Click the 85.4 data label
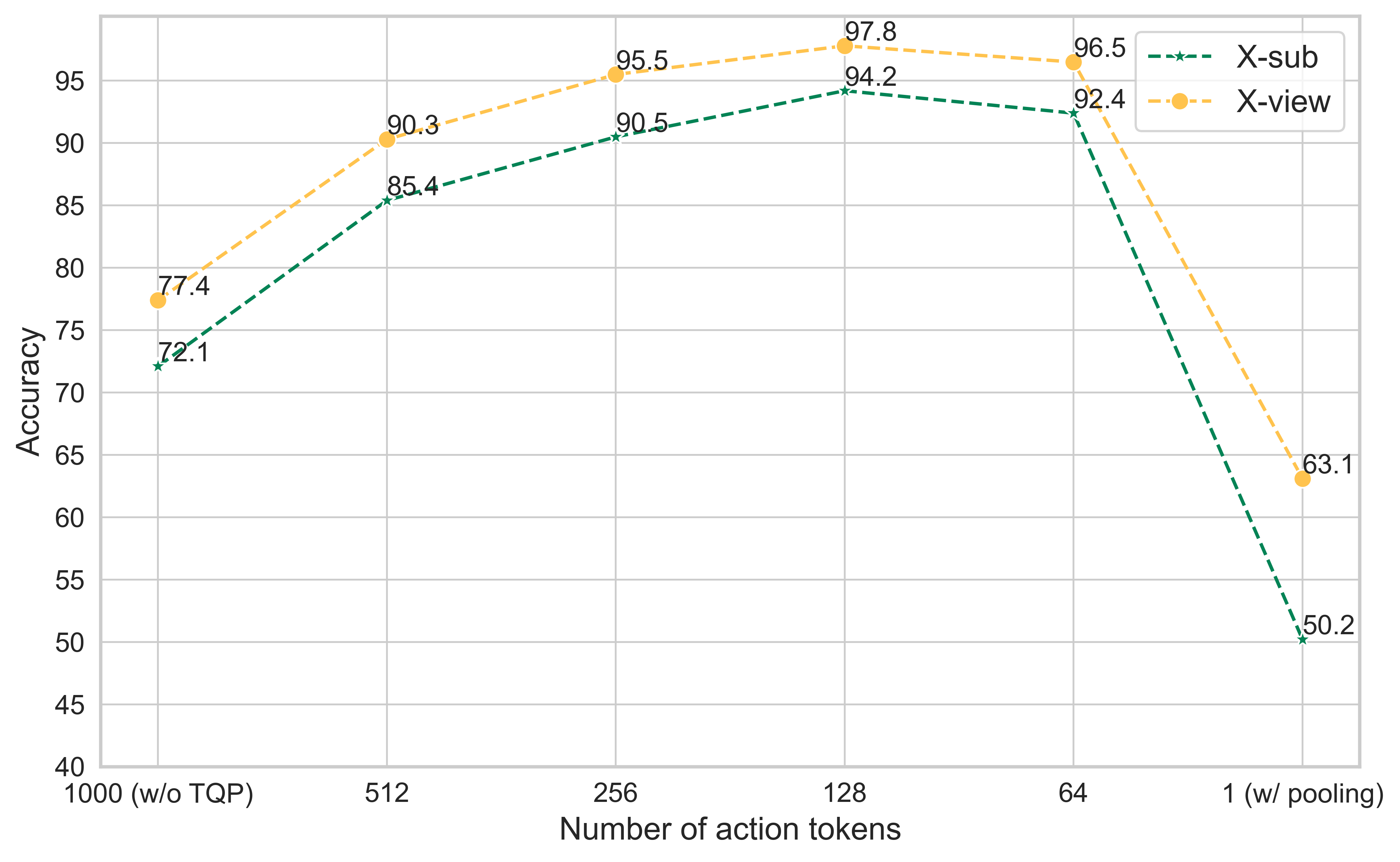The width and height of the screenshot is (1400, 862). (413, 186)
